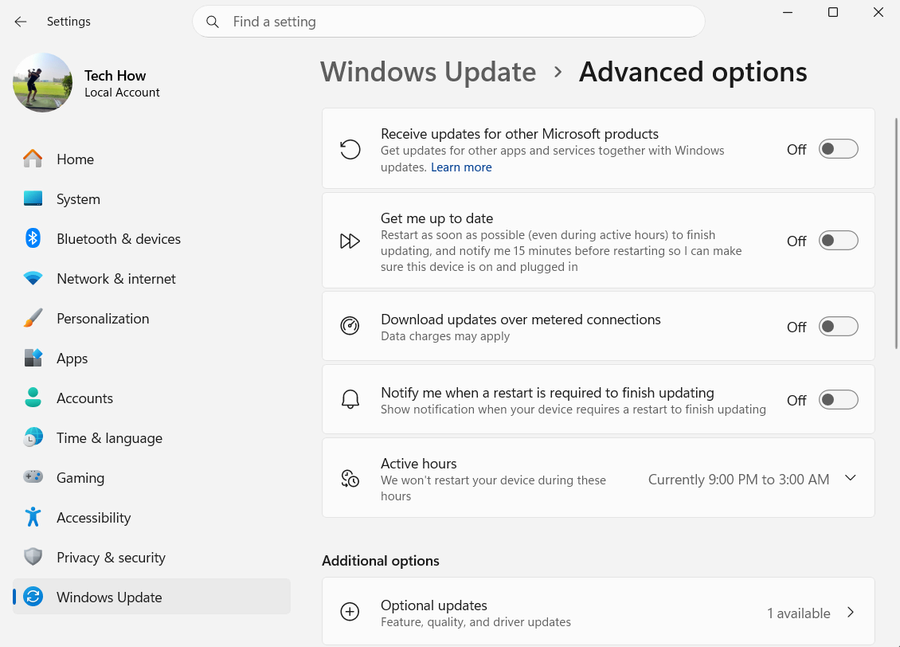
Task: Click Currently 9:00 PM to 3:00 AM text
Action: 739,479
